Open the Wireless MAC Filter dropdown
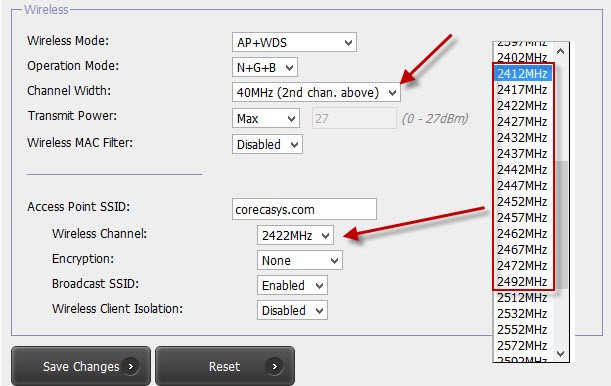611x386 pixels. 267,144
